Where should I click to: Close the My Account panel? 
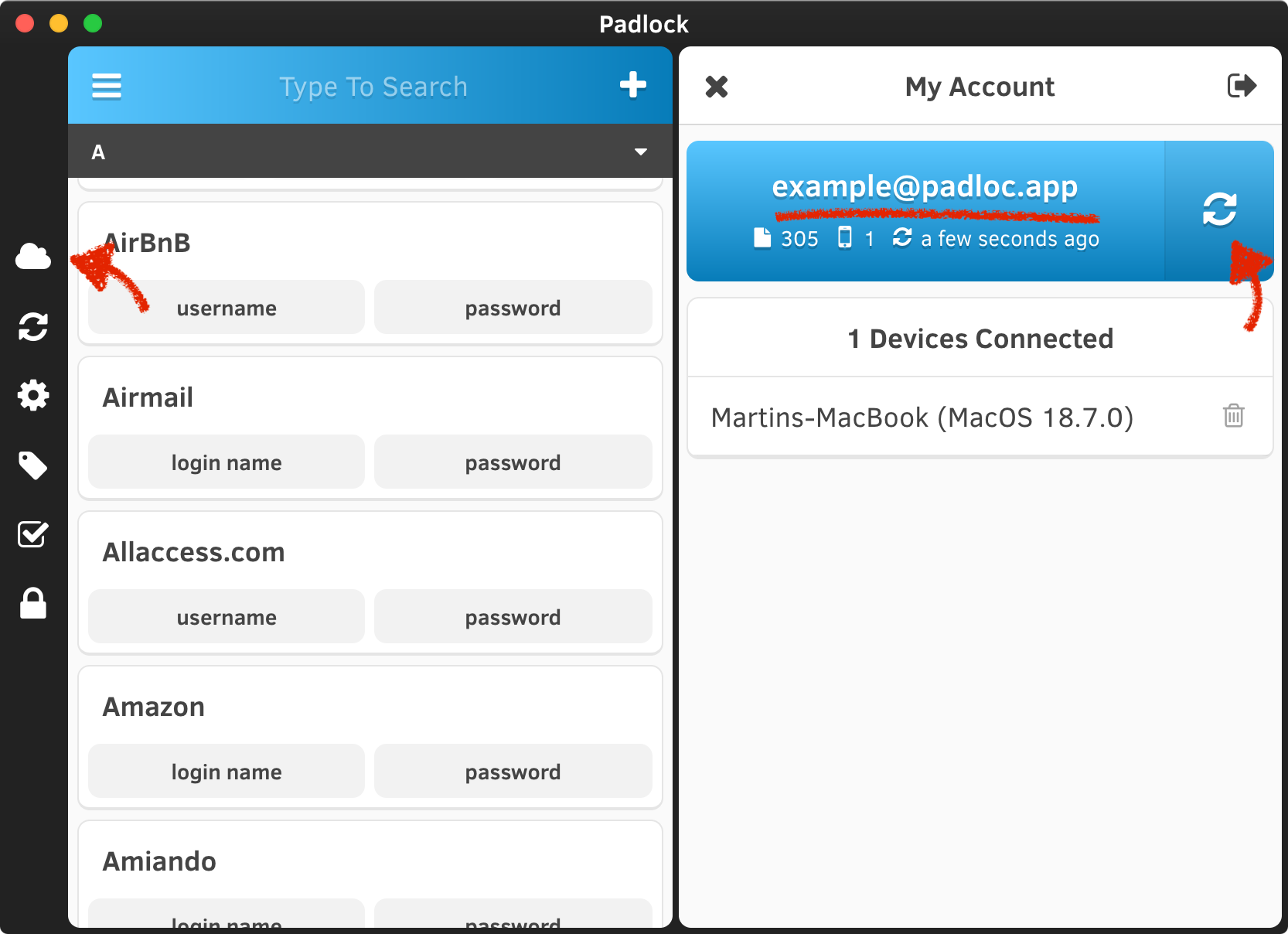point(717,87)
